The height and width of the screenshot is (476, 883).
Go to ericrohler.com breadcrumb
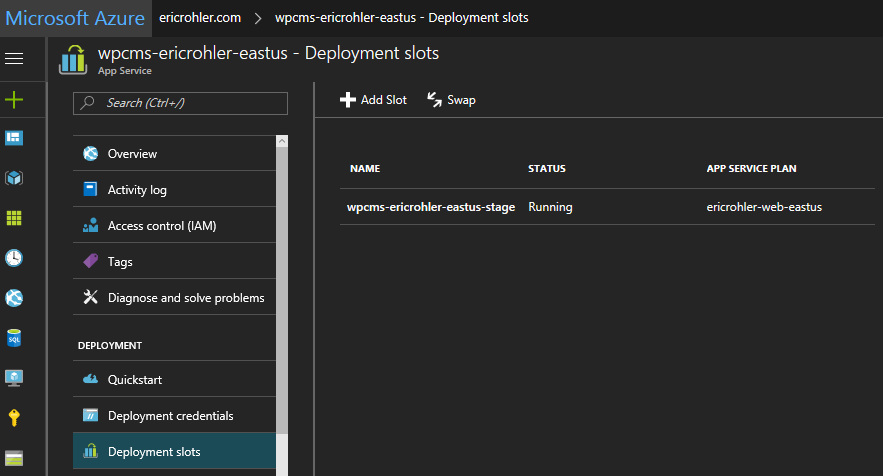pos(200,17)
